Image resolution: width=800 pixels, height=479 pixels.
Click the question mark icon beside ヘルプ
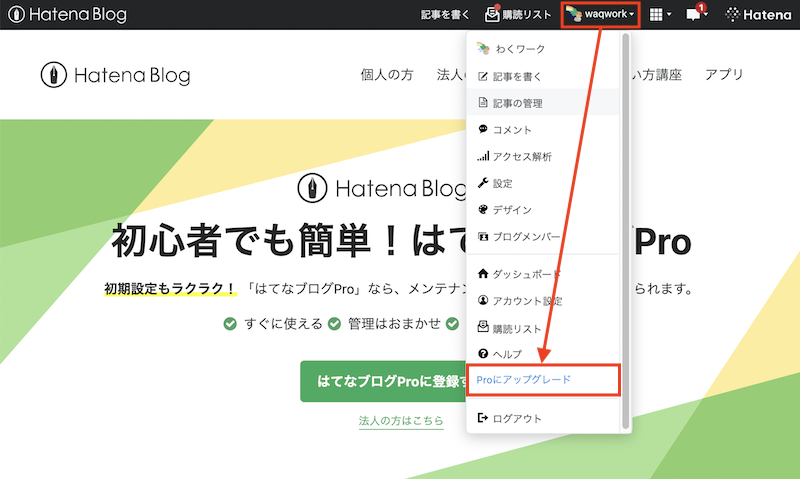[483, 353]
